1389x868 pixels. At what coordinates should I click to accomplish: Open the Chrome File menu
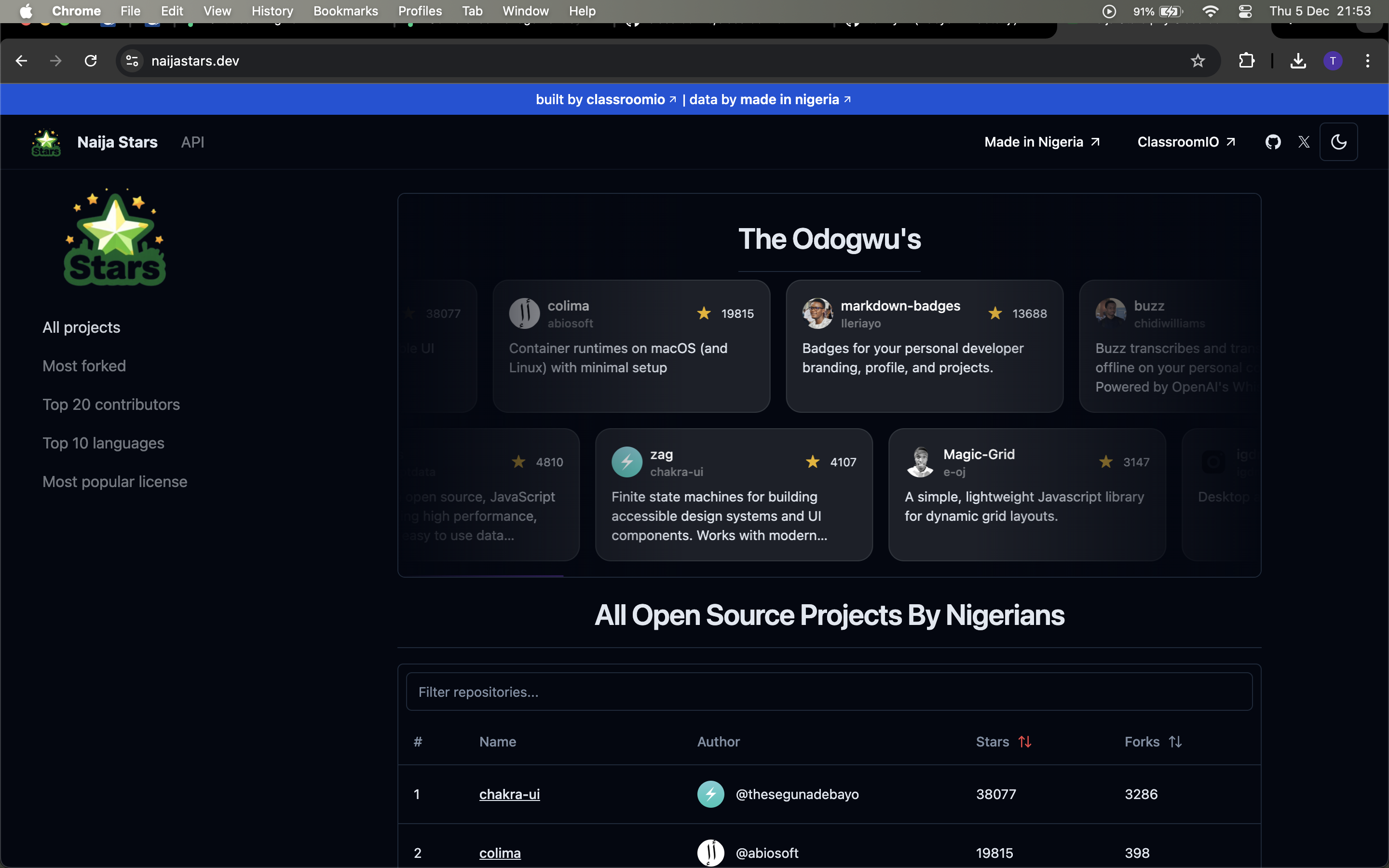pos(130,12)
